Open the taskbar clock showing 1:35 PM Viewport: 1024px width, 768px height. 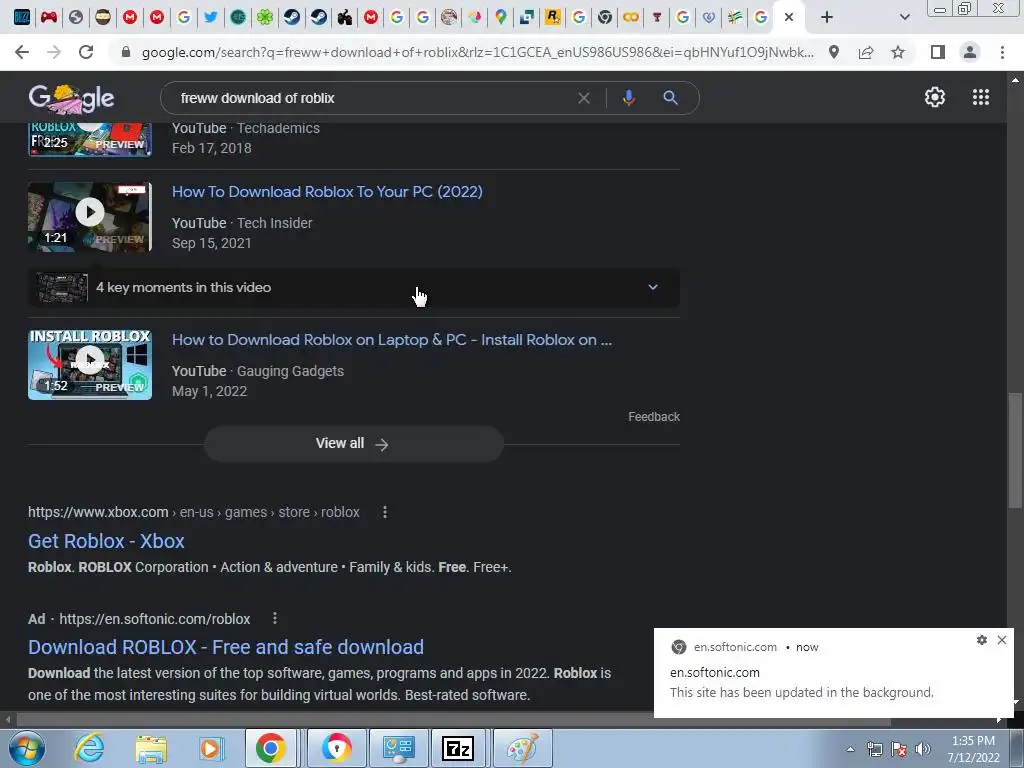click(x=973, y=749)
